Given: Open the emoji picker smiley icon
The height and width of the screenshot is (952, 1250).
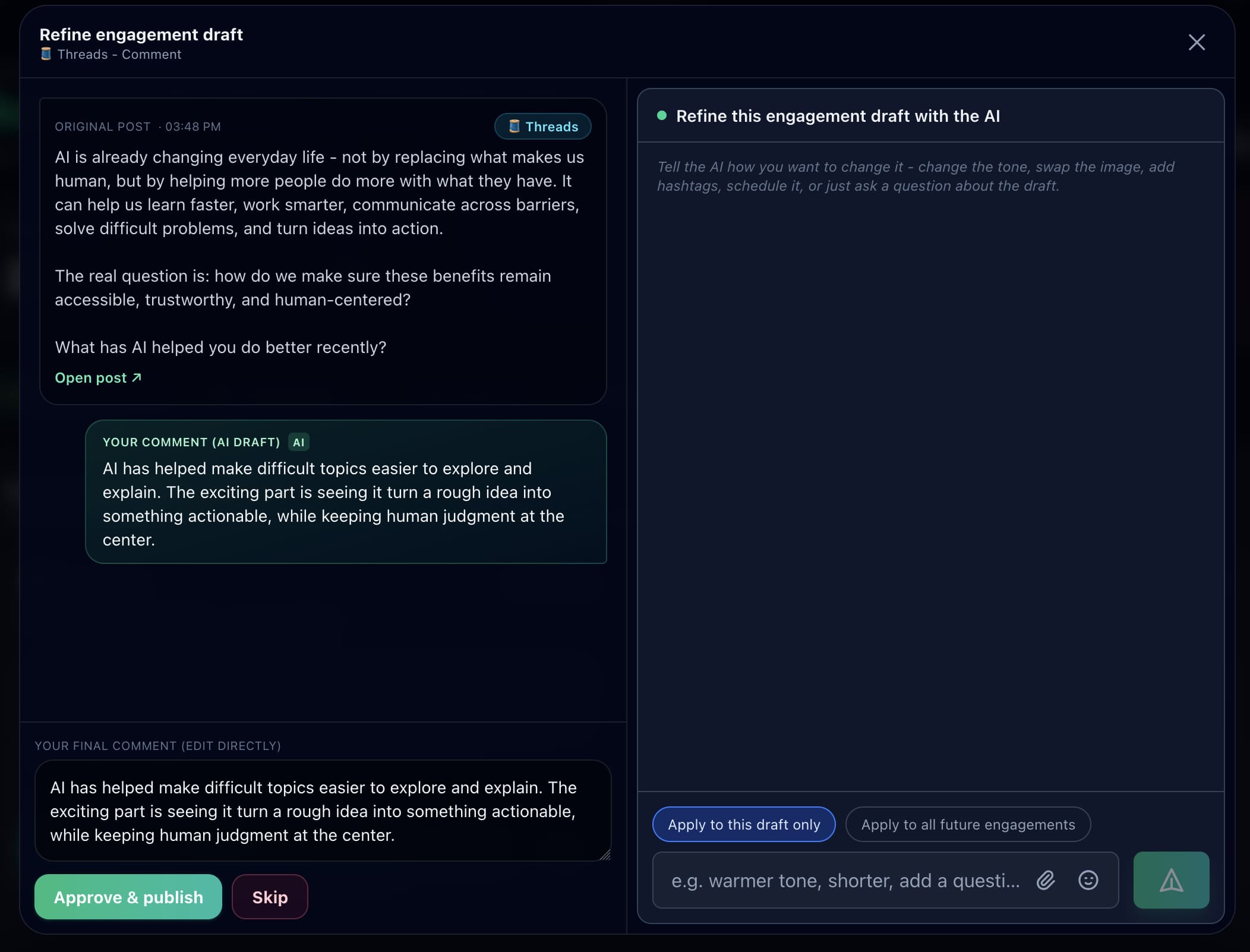Looking at the screenshot, I should (1088, 880).
